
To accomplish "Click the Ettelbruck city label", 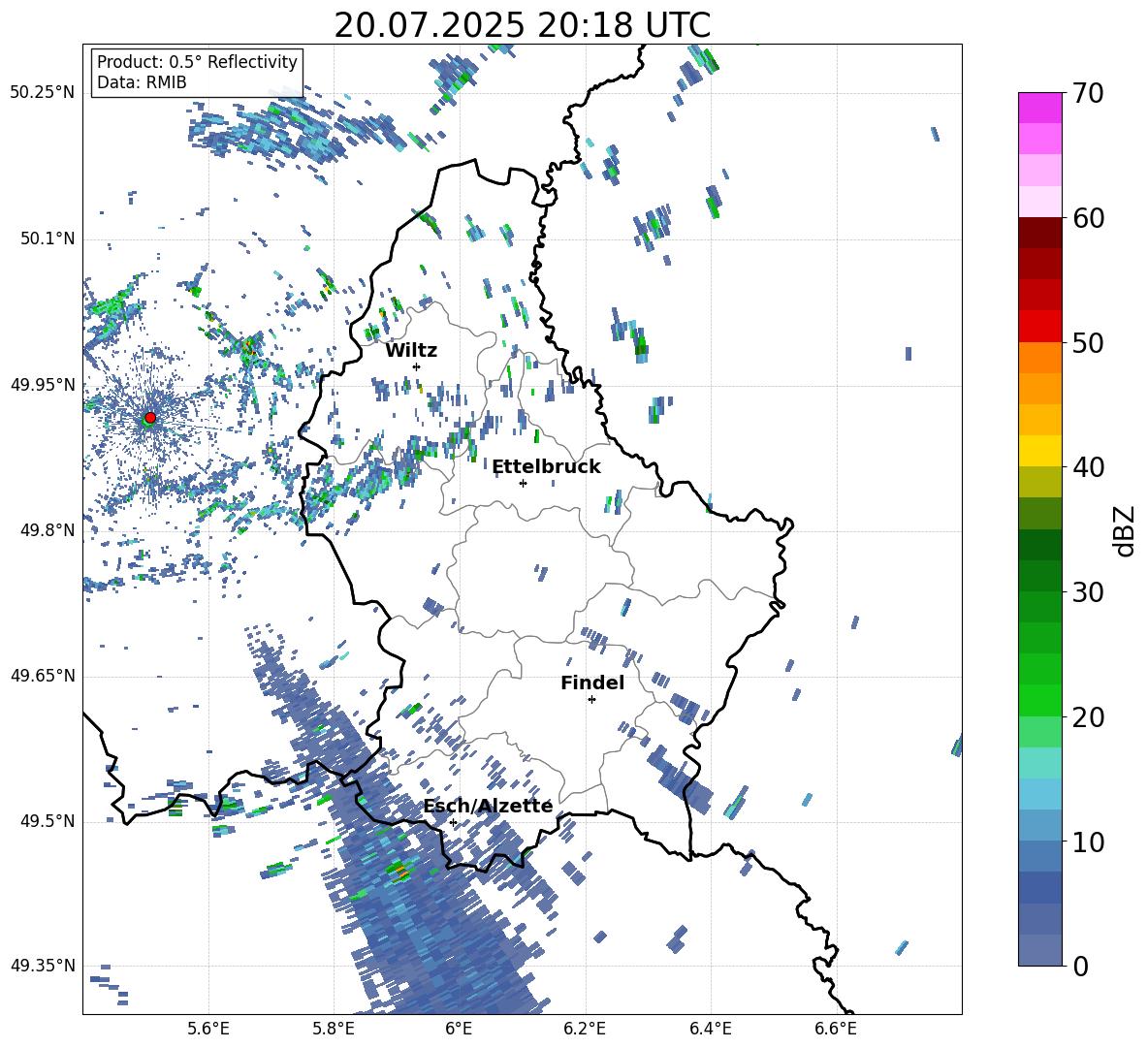I will (x=546, y=467).
